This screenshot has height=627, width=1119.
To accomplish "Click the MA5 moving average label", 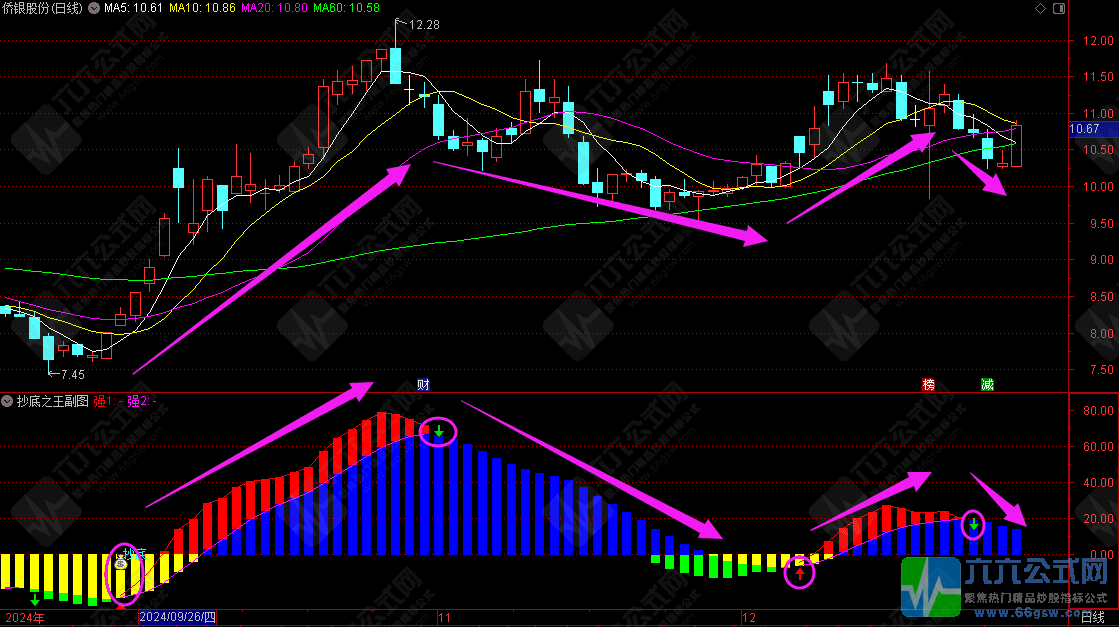I will click(x=127, y=9).
